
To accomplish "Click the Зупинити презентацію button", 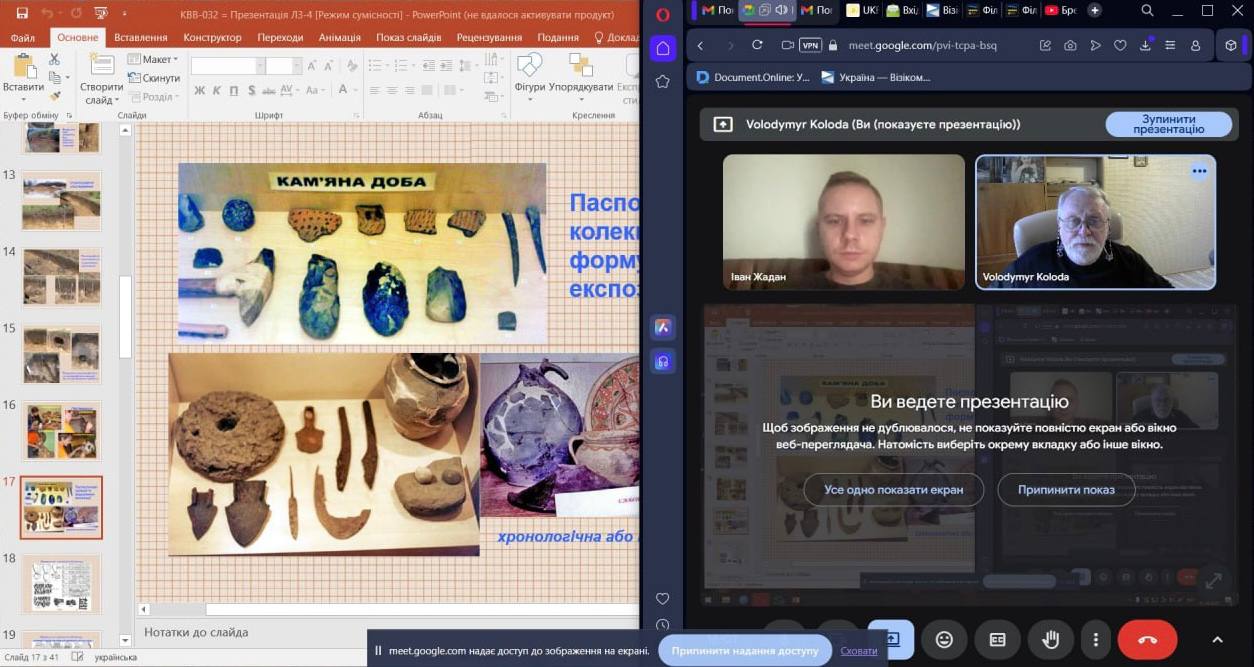I will [x=1168, y=125].
